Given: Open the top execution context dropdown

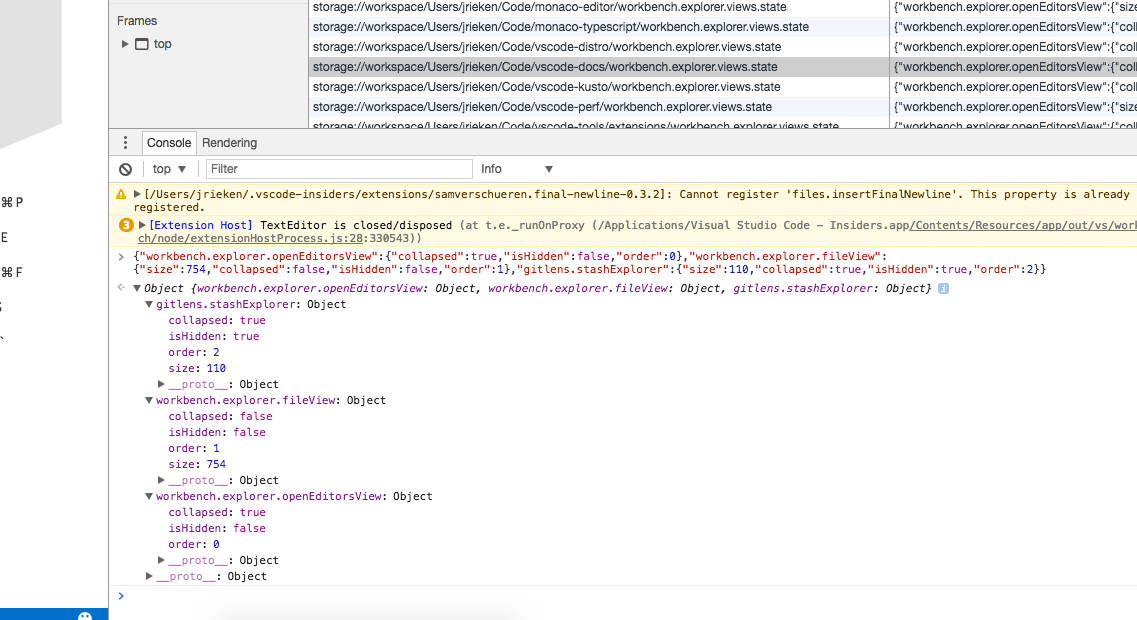Looking at the screenshot, I should pos(169,169).
